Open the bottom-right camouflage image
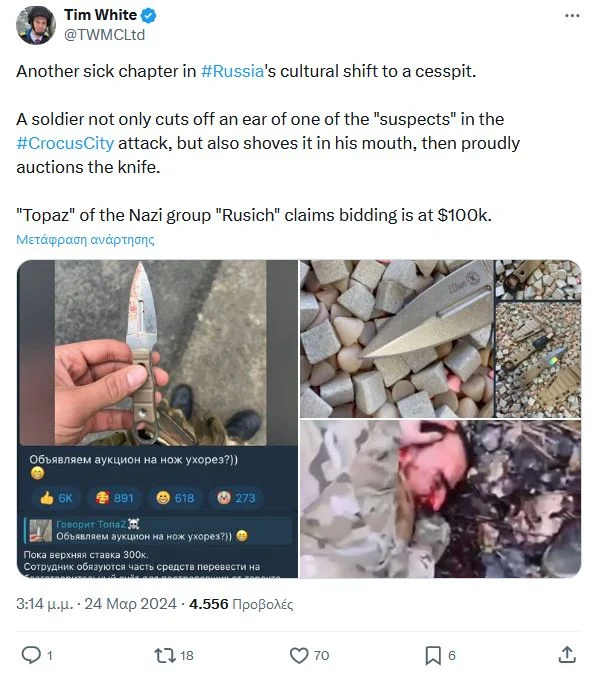This screenshot has height=686, width=598. pyautogui.click(x=441, y=499)
